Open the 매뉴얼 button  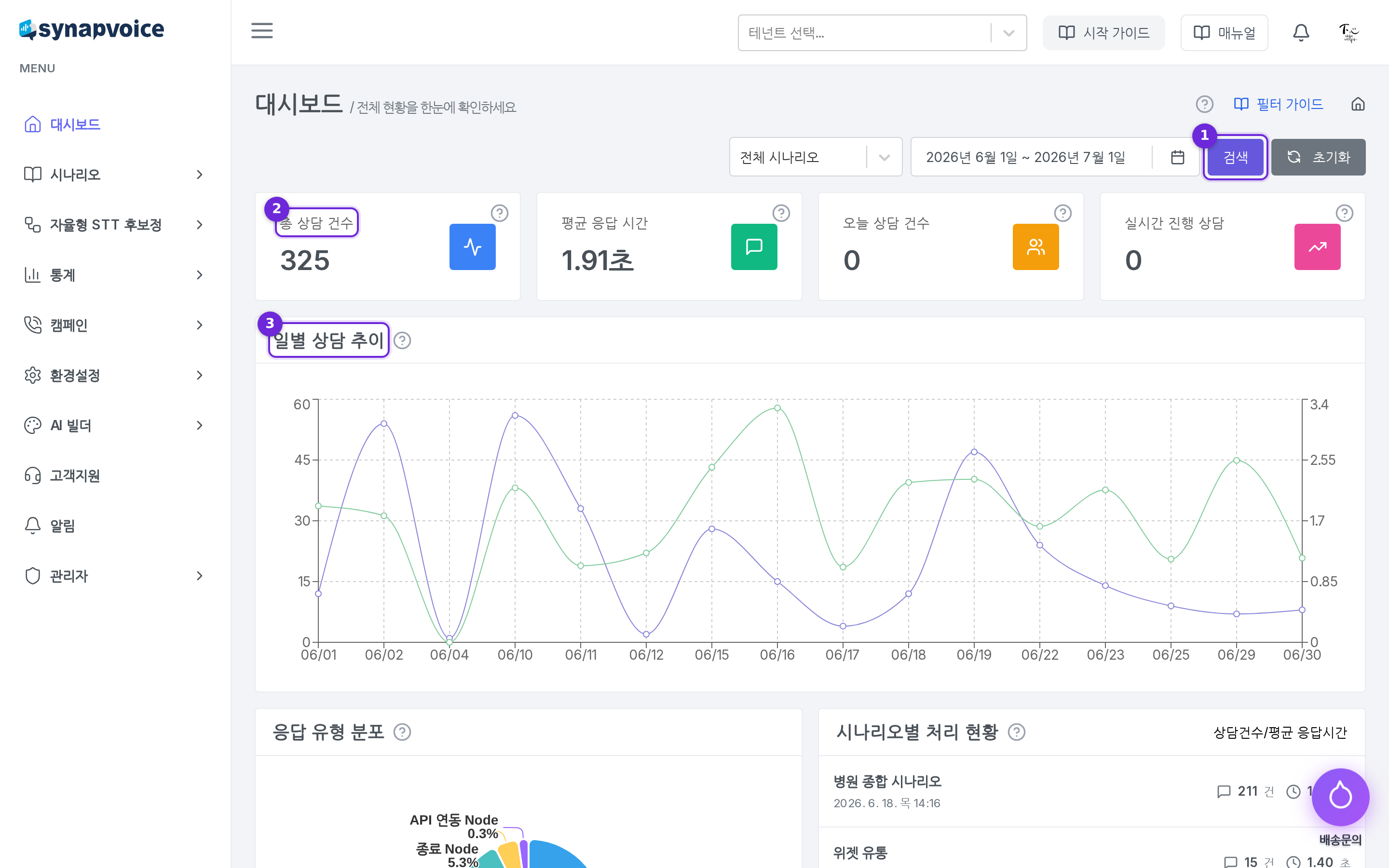(1224, 33)
